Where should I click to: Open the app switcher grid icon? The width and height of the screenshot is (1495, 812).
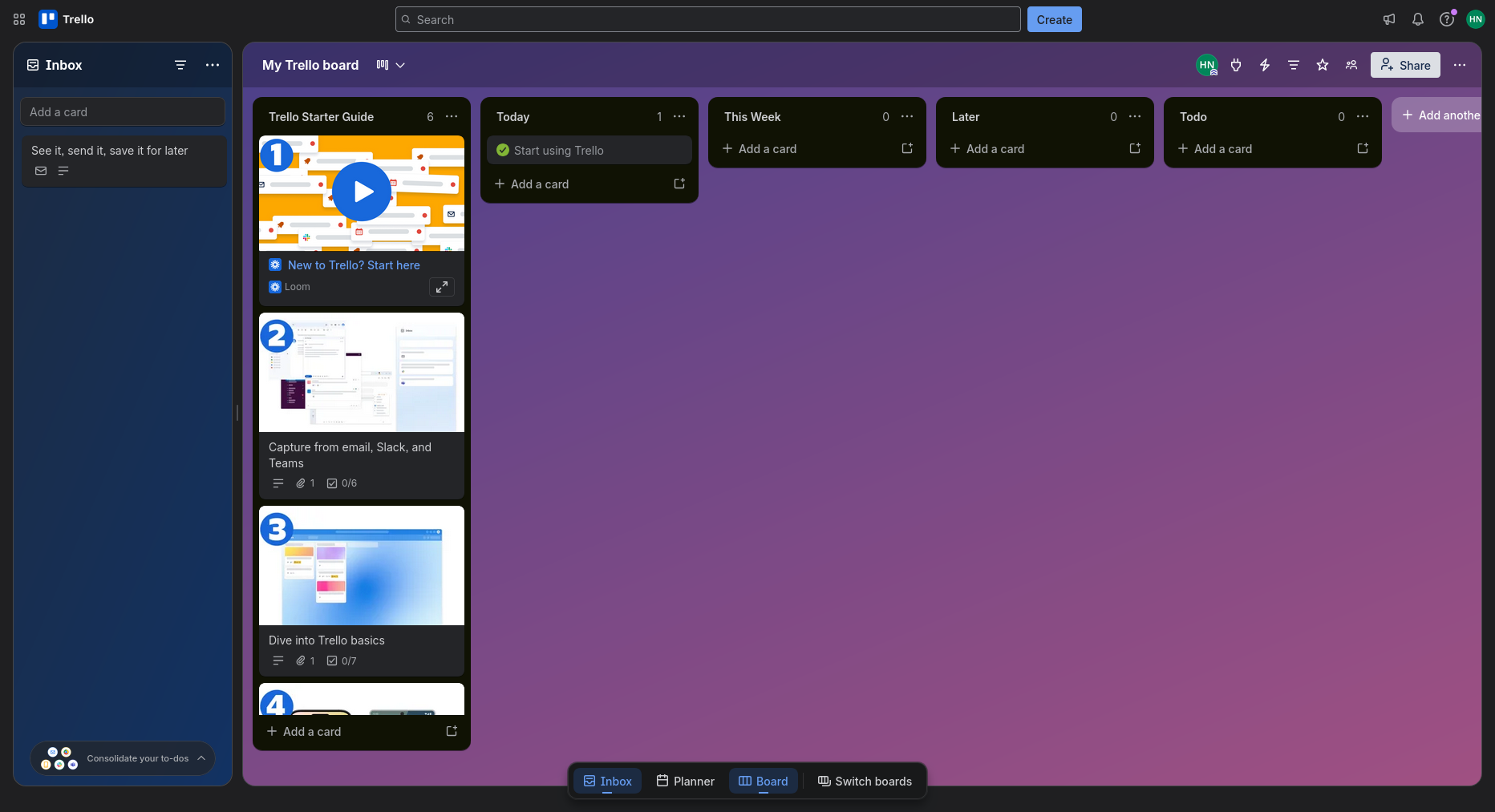coord(19,19)
